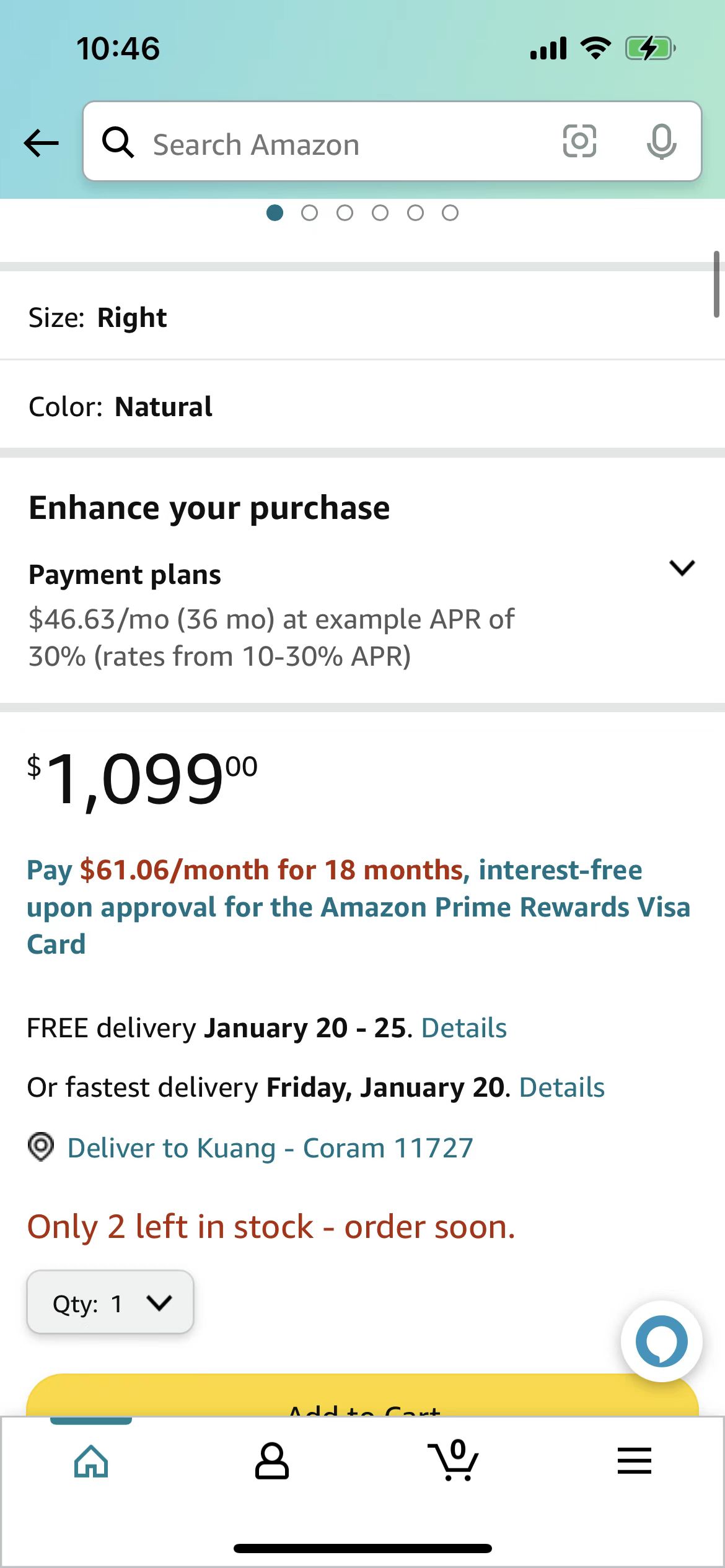The width and height of the screenshot is (725, 1568).
Task: Tap the microphone voice search icon
Action: coord(661,142)
